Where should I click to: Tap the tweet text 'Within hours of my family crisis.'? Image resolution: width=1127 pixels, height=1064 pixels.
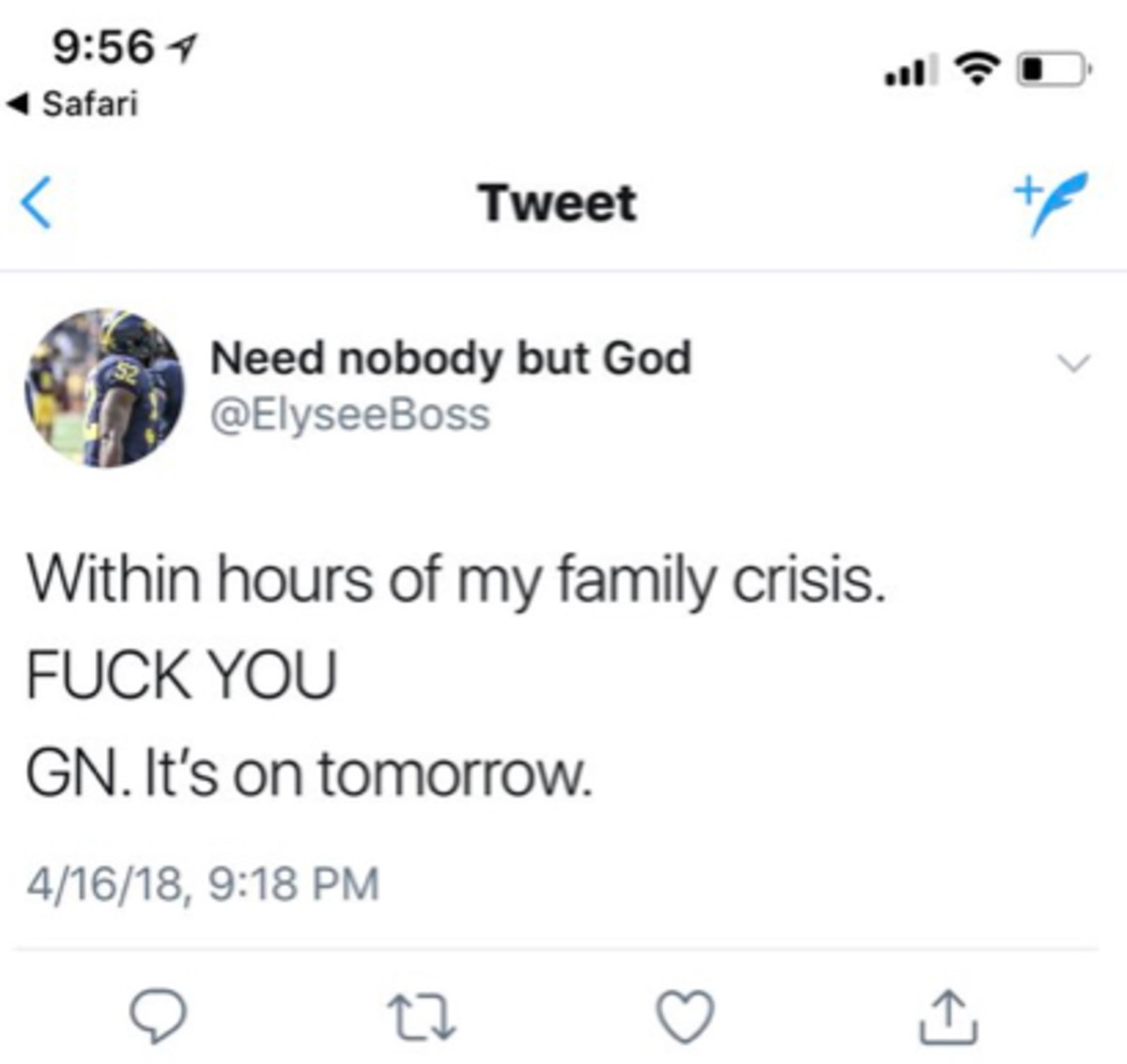pos(456,578)
